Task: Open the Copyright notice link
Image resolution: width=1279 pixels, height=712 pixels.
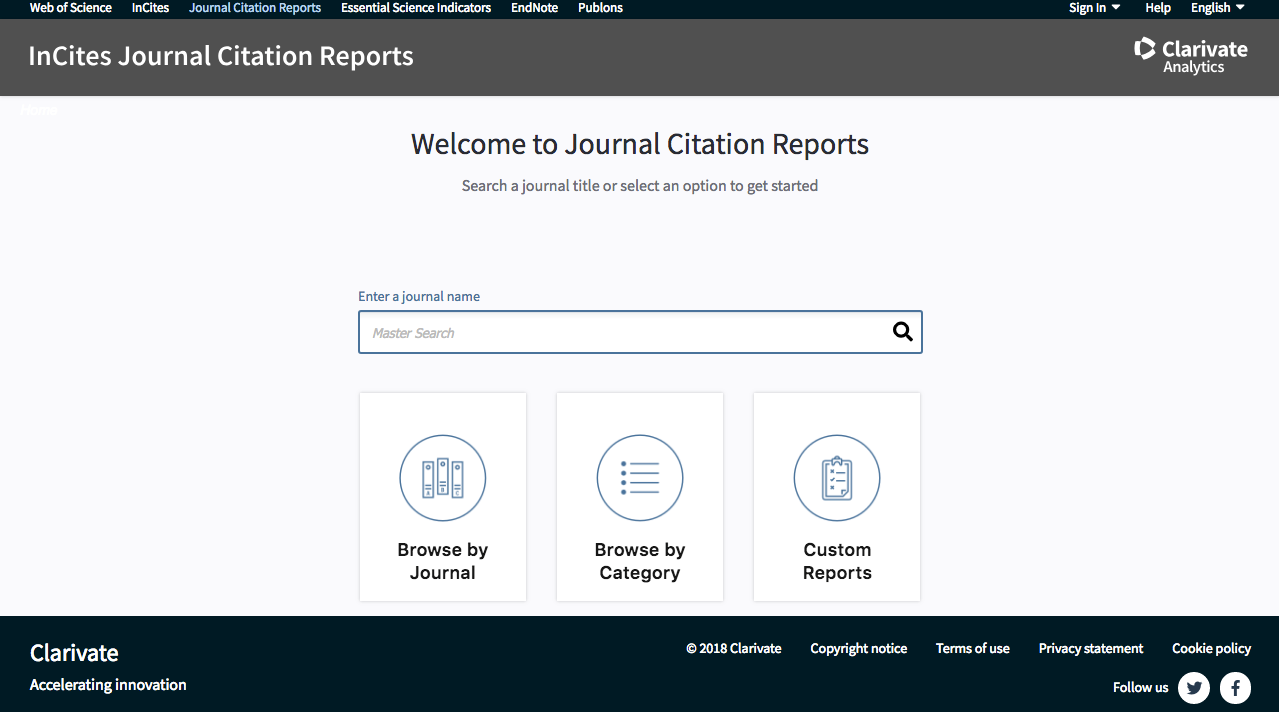Action: [859, 648]
